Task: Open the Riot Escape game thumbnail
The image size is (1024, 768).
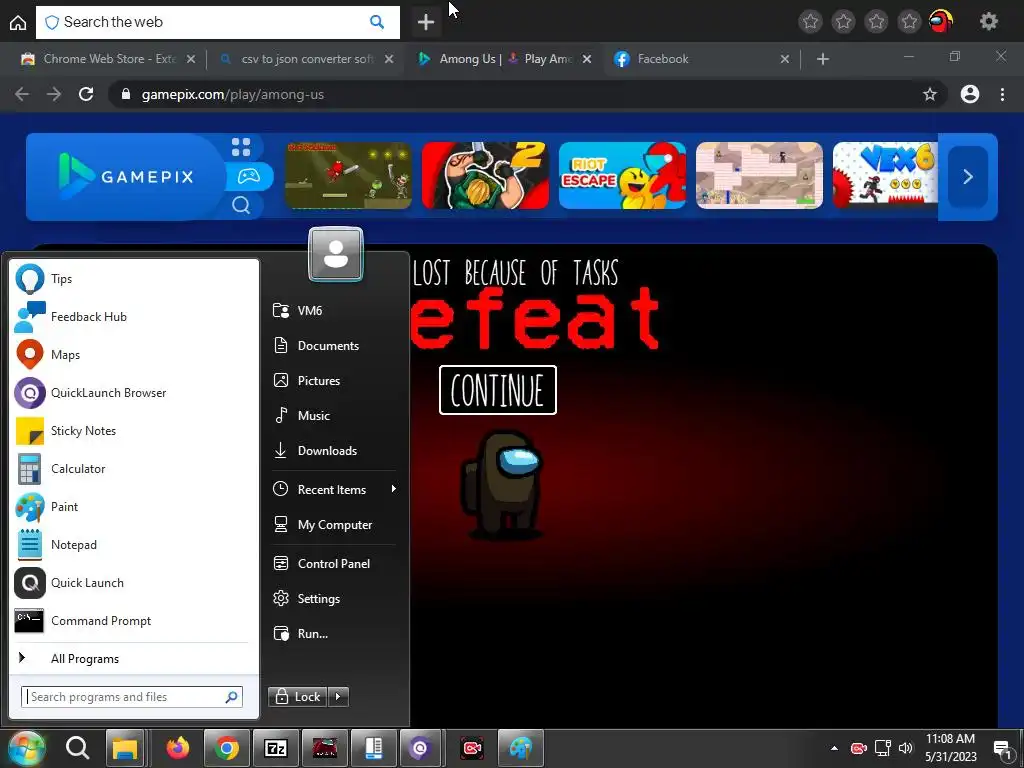Action: pos(622,176)
